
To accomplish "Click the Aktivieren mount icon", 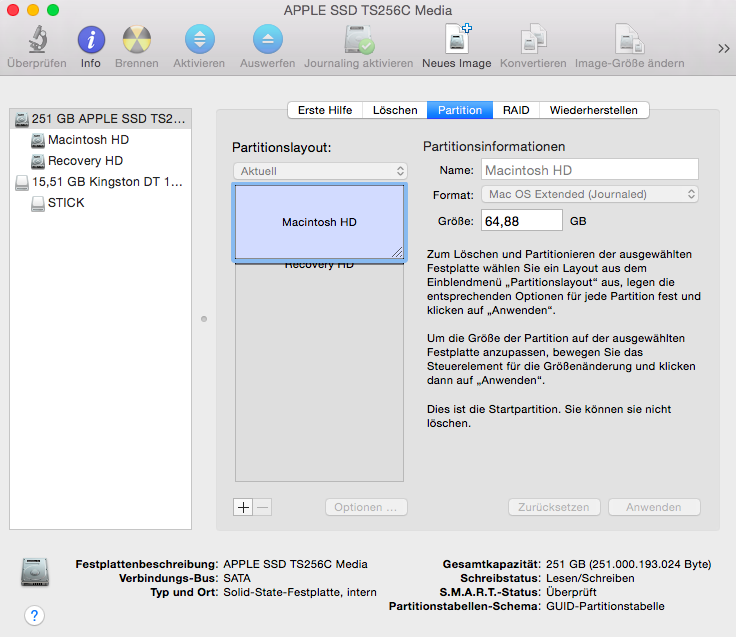I will pyautogui.click(x=199, y=39).
